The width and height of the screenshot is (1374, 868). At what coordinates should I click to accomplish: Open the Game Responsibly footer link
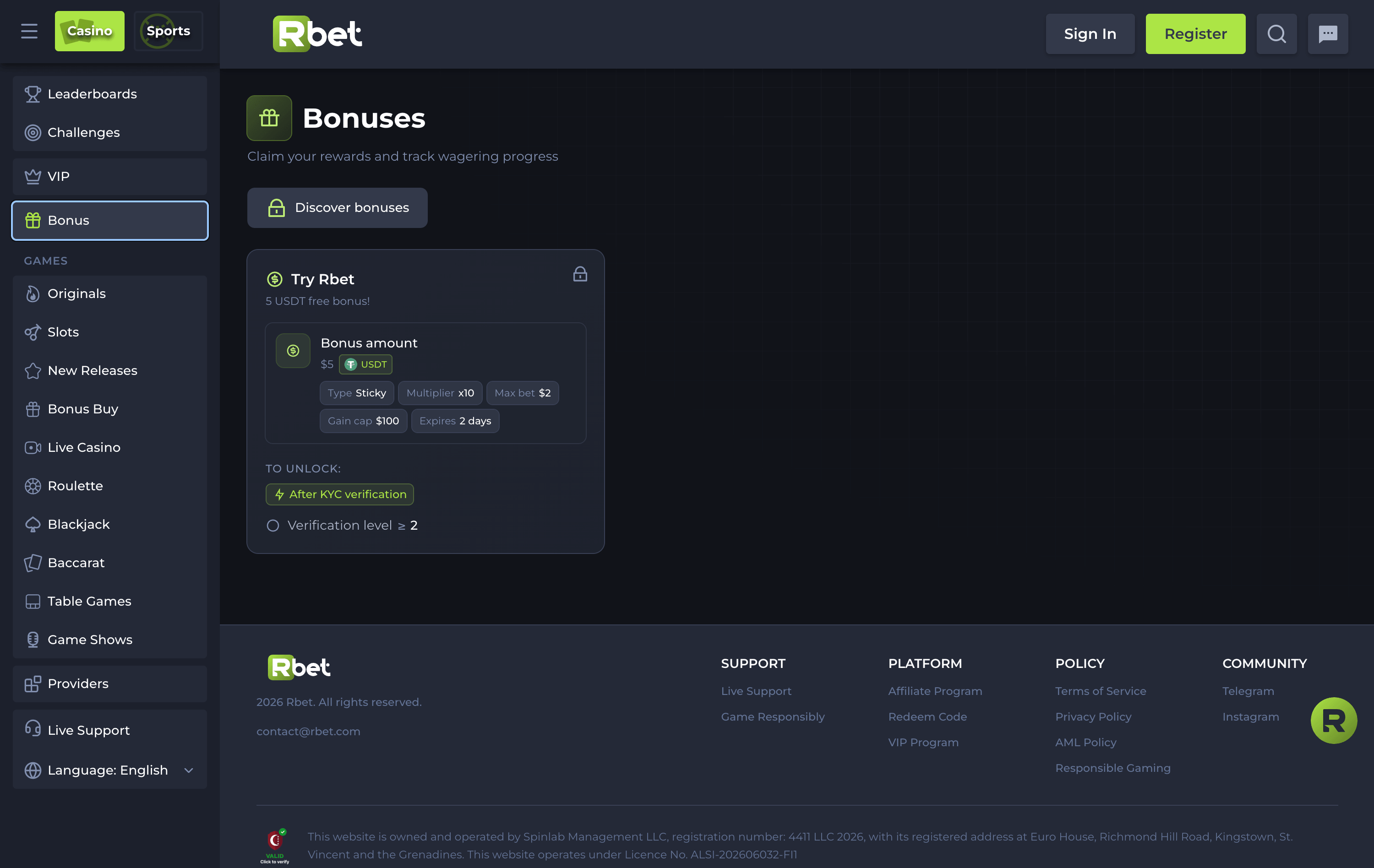773,717
